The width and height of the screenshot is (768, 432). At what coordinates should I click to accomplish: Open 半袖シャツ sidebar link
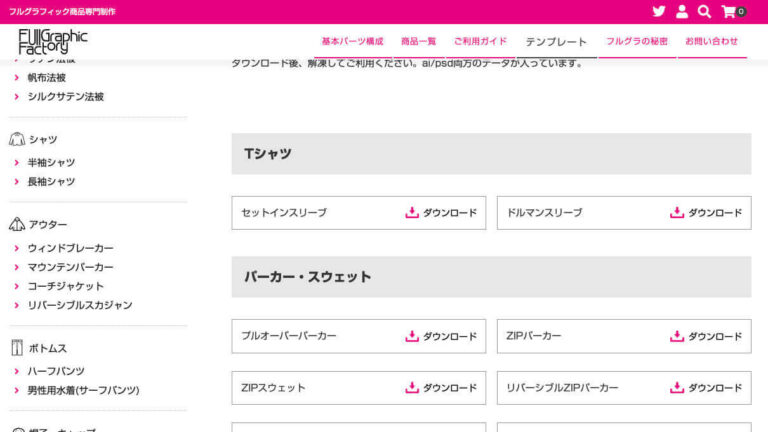point(51,162)
